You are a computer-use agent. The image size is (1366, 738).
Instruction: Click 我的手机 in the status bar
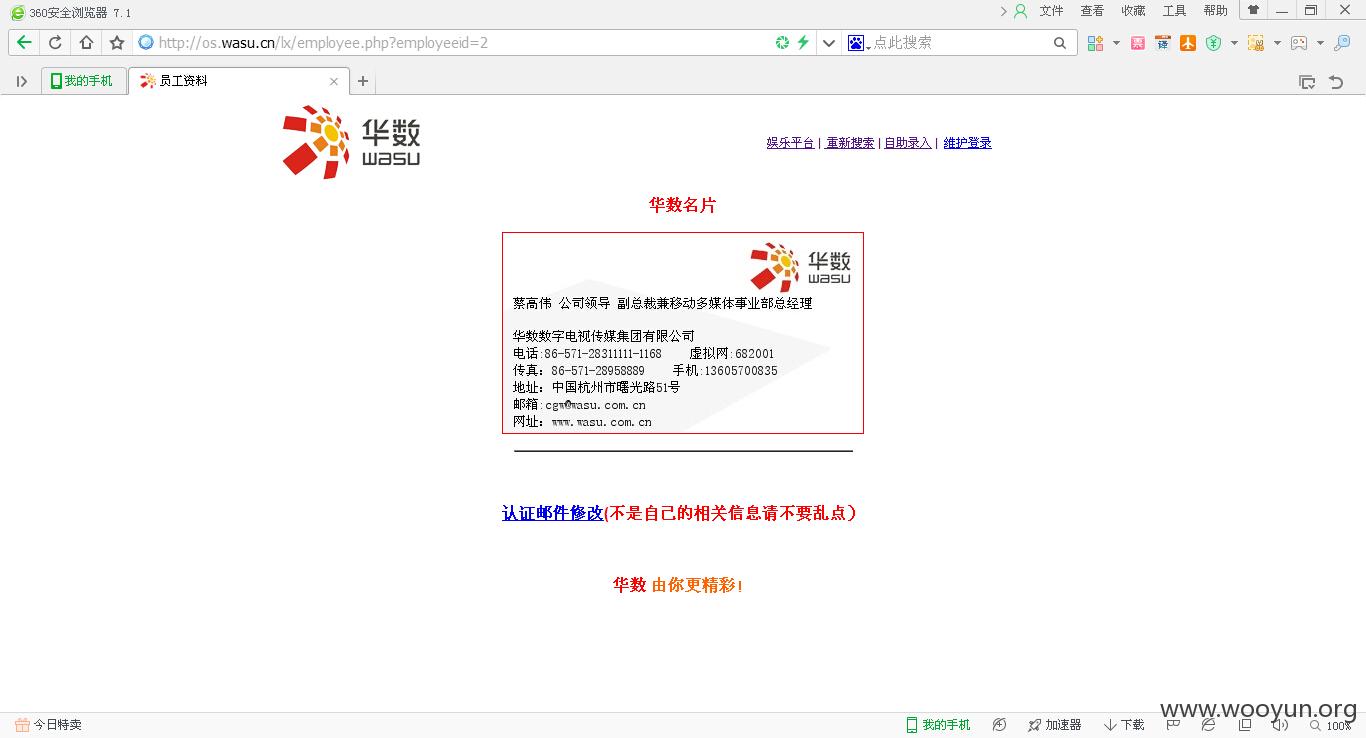pyautogui.click(x=938, y=725)
